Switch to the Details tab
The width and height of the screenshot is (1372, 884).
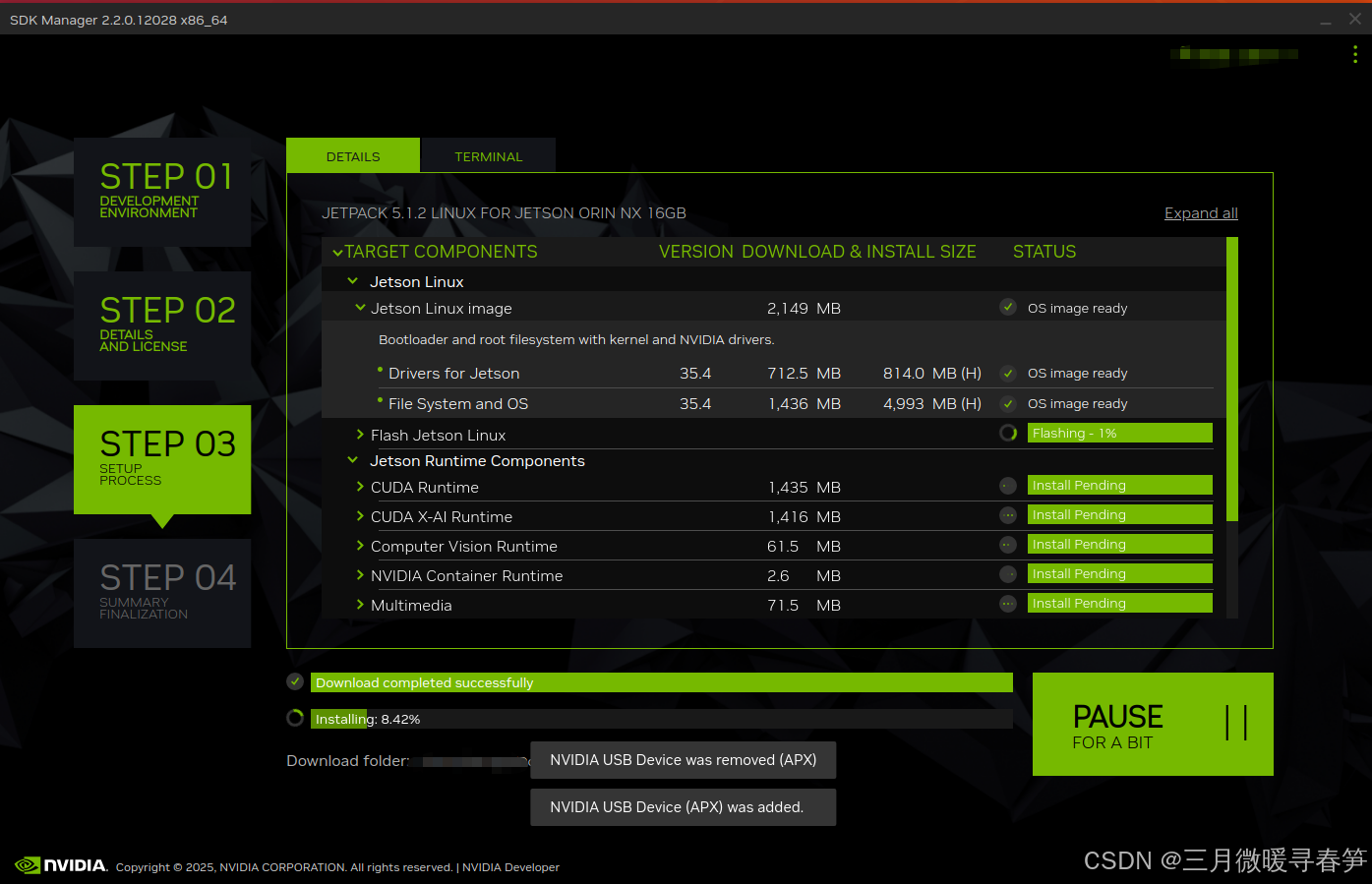[x=353, y=155]
